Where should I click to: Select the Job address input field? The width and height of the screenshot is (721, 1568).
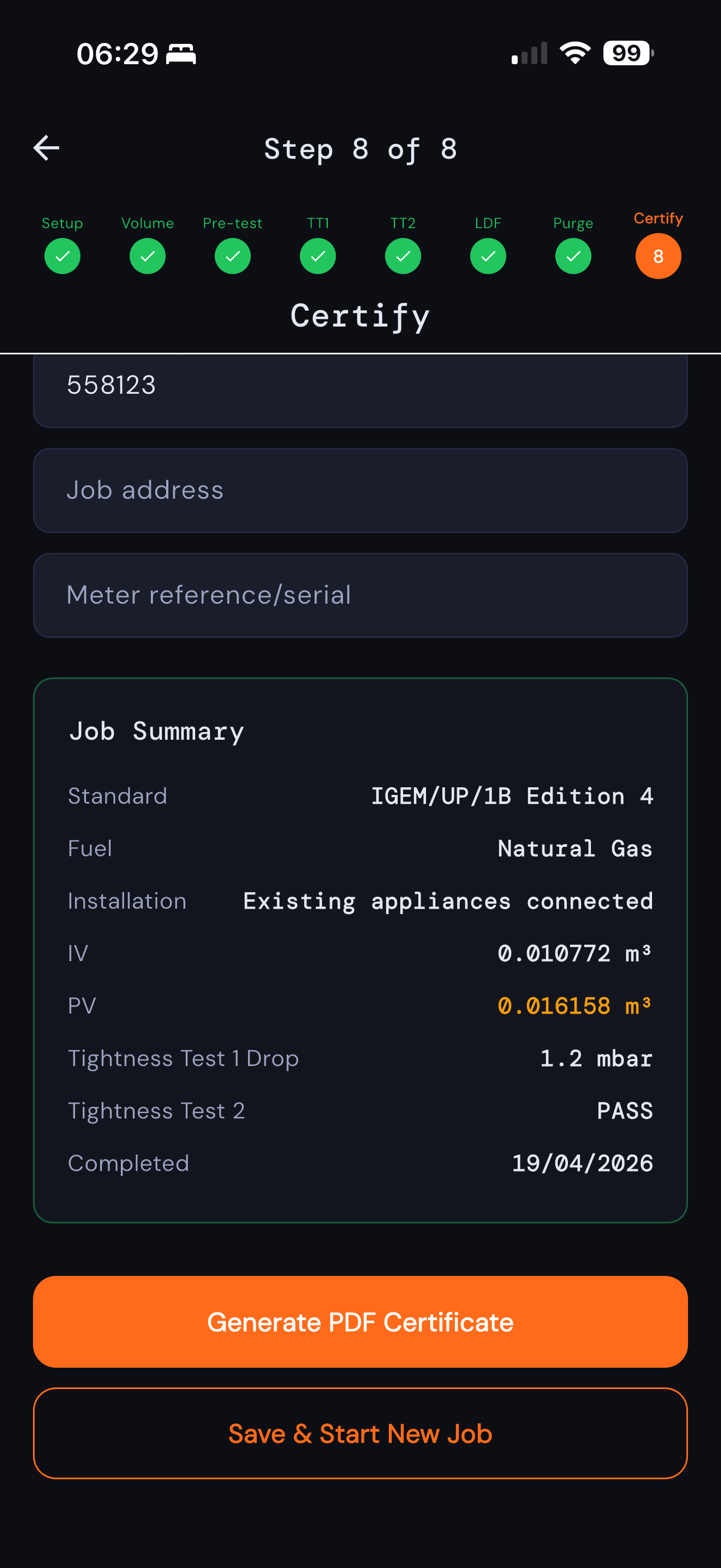point(360,490)
